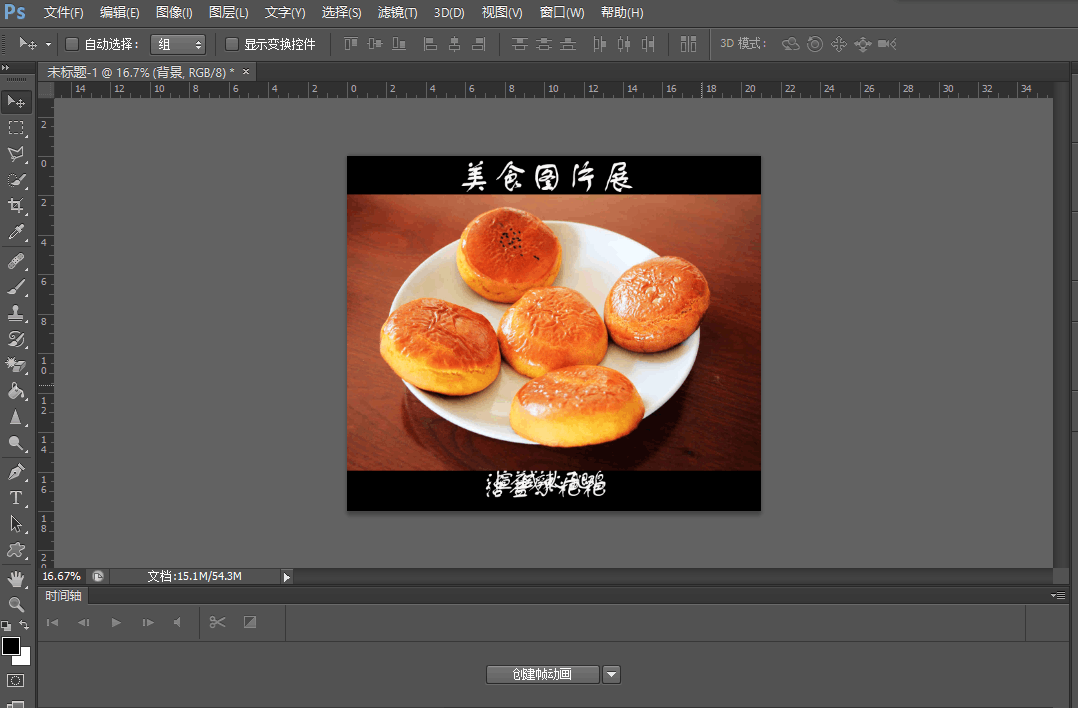Pick the Eyedropper tool
The image size is (1078, 708).
click(16, 232)
